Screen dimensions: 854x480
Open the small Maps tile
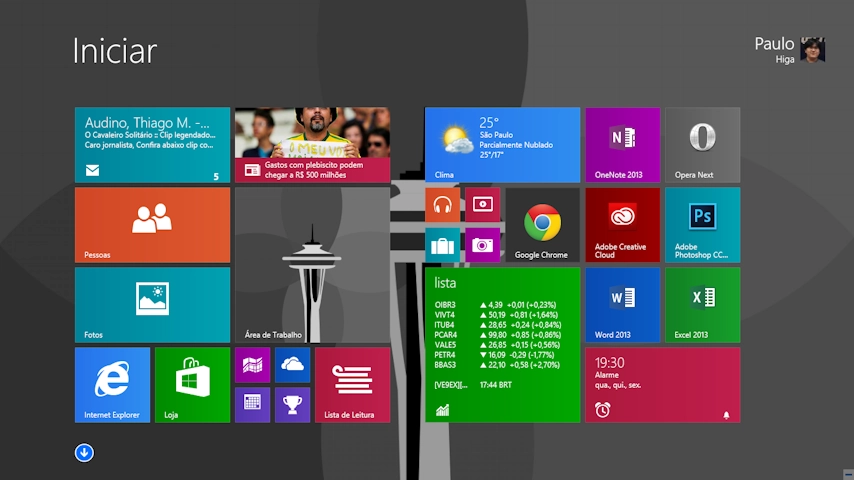(x=252, y=365)
